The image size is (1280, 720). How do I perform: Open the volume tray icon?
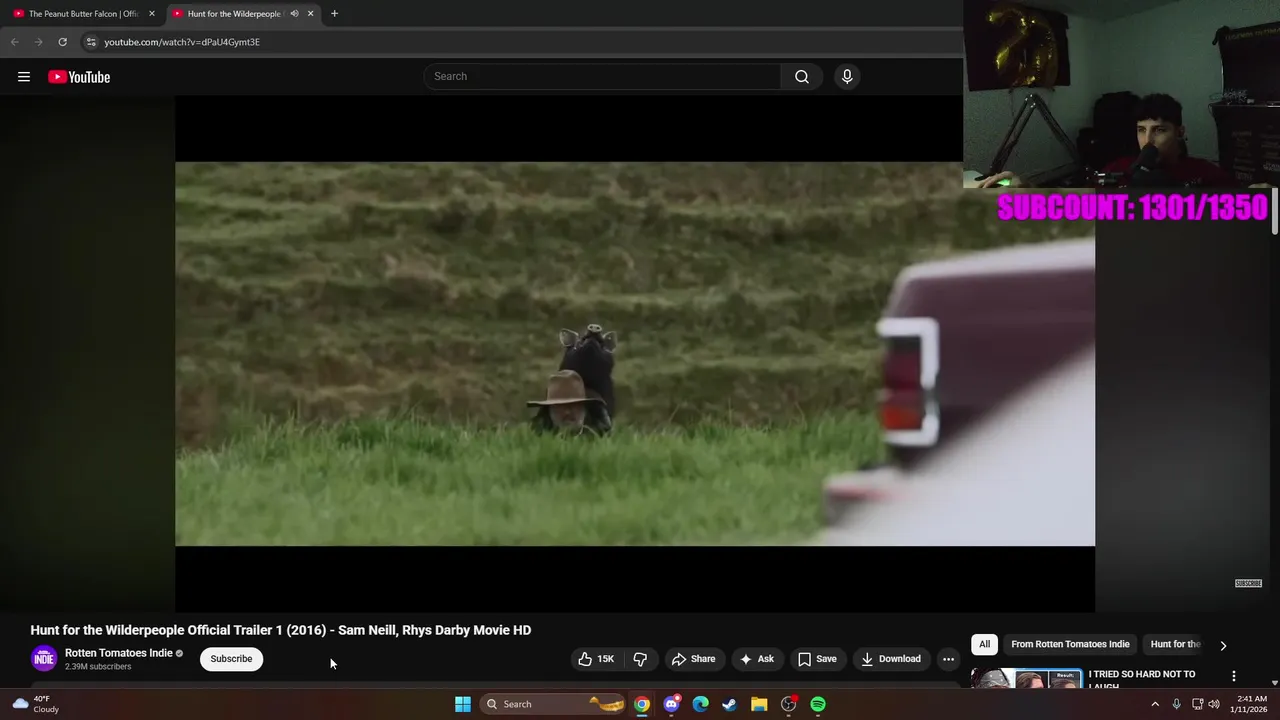pos(1214,704)
